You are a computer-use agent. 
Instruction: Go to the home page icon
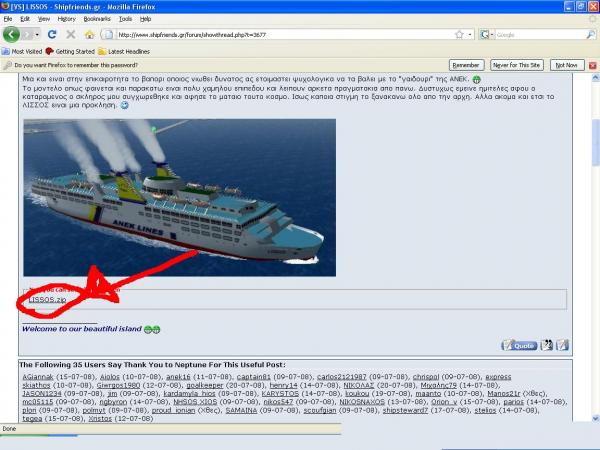(x=89, y=35)
